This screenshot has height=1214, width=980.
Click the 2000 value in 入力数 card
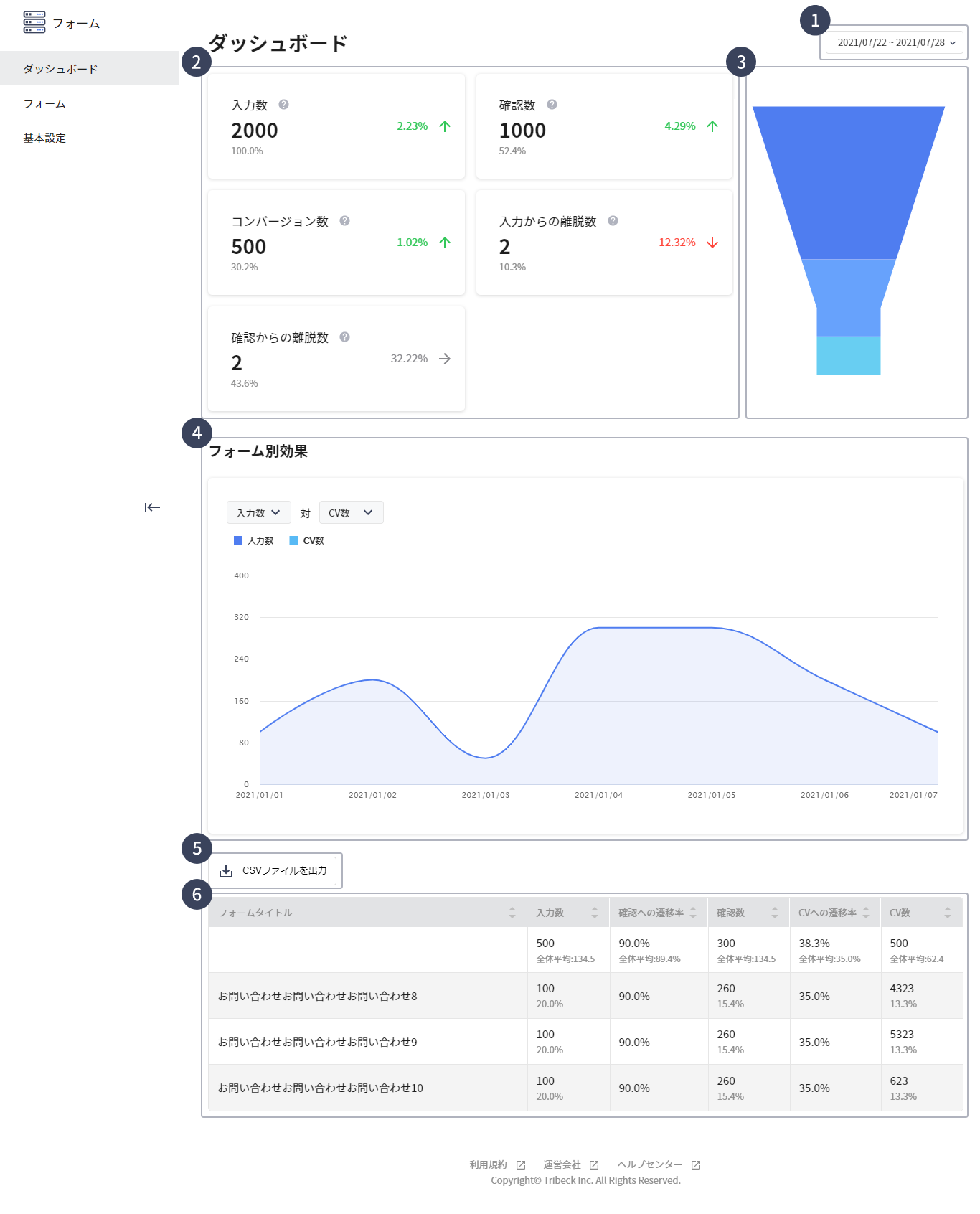pyautogui.click(x=255, y=131)
